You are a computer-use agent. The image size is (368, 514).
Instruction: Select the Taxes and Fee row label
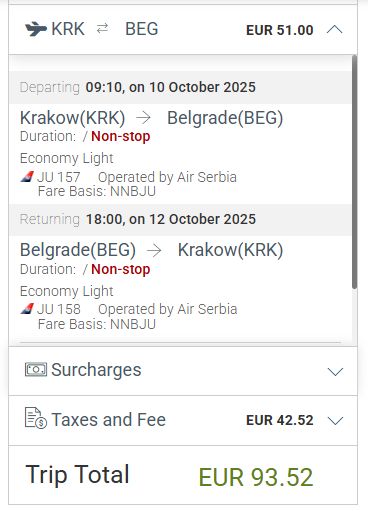coord(108,419)
